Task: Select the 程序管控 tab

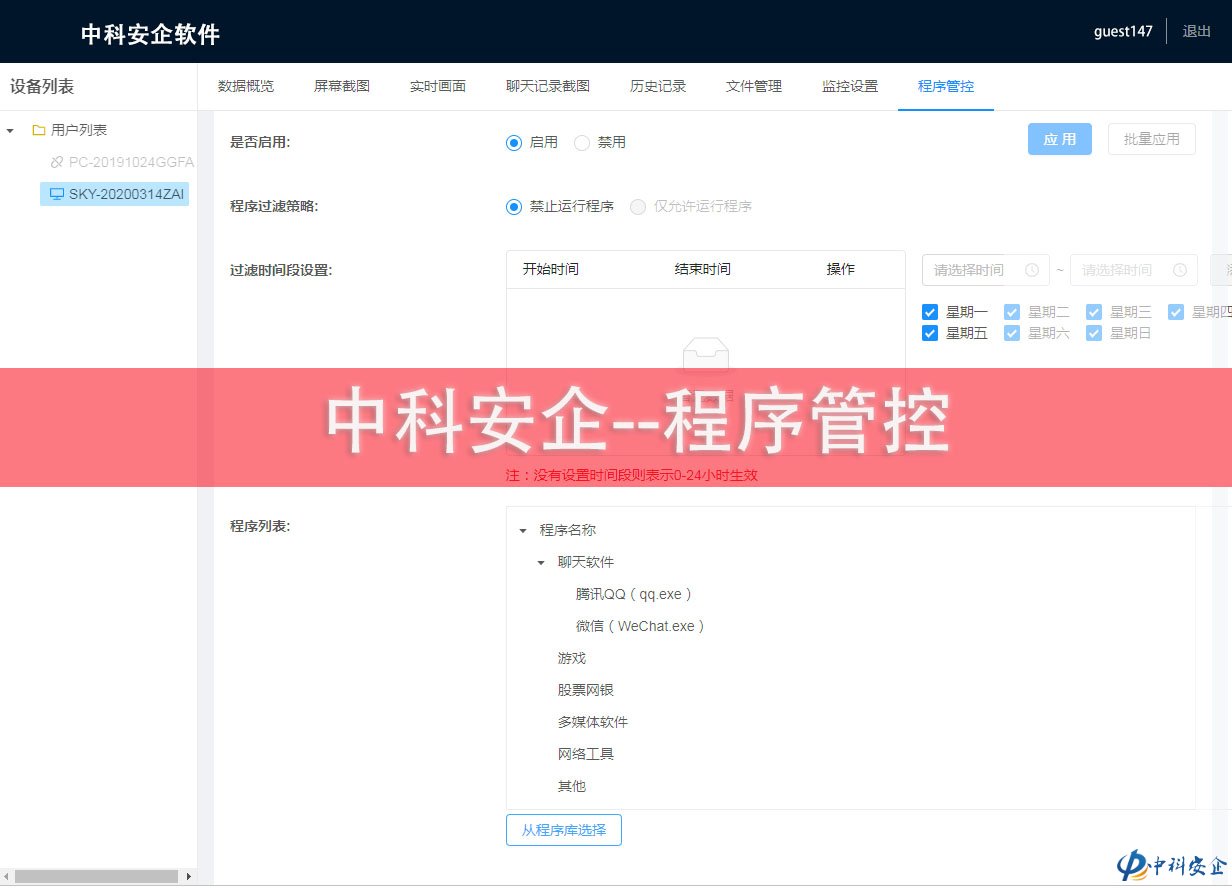Action: click(946, 86)
